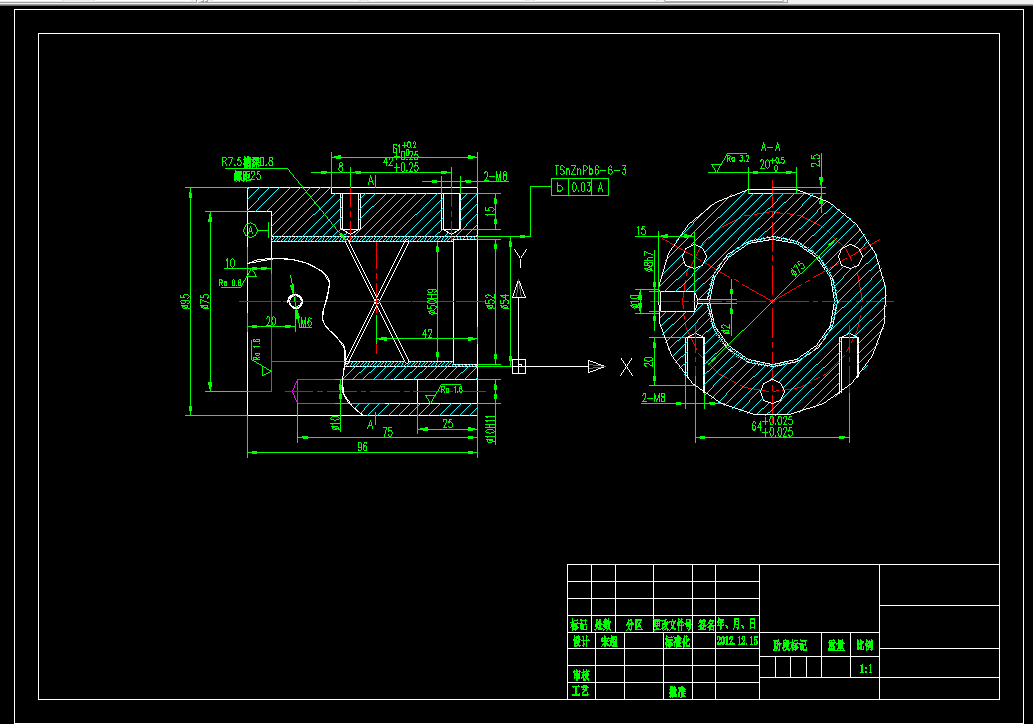
Task: Click the 15 dimension in A-A view
Action: [x=641, y=231]
